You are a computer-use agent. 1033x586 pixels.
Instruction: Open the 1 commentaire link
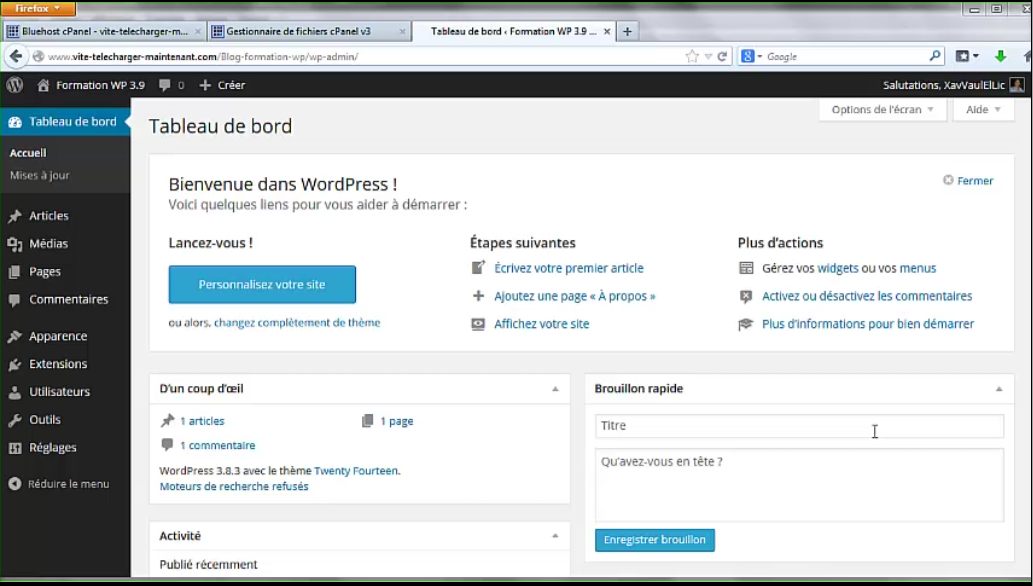point(217,446)
